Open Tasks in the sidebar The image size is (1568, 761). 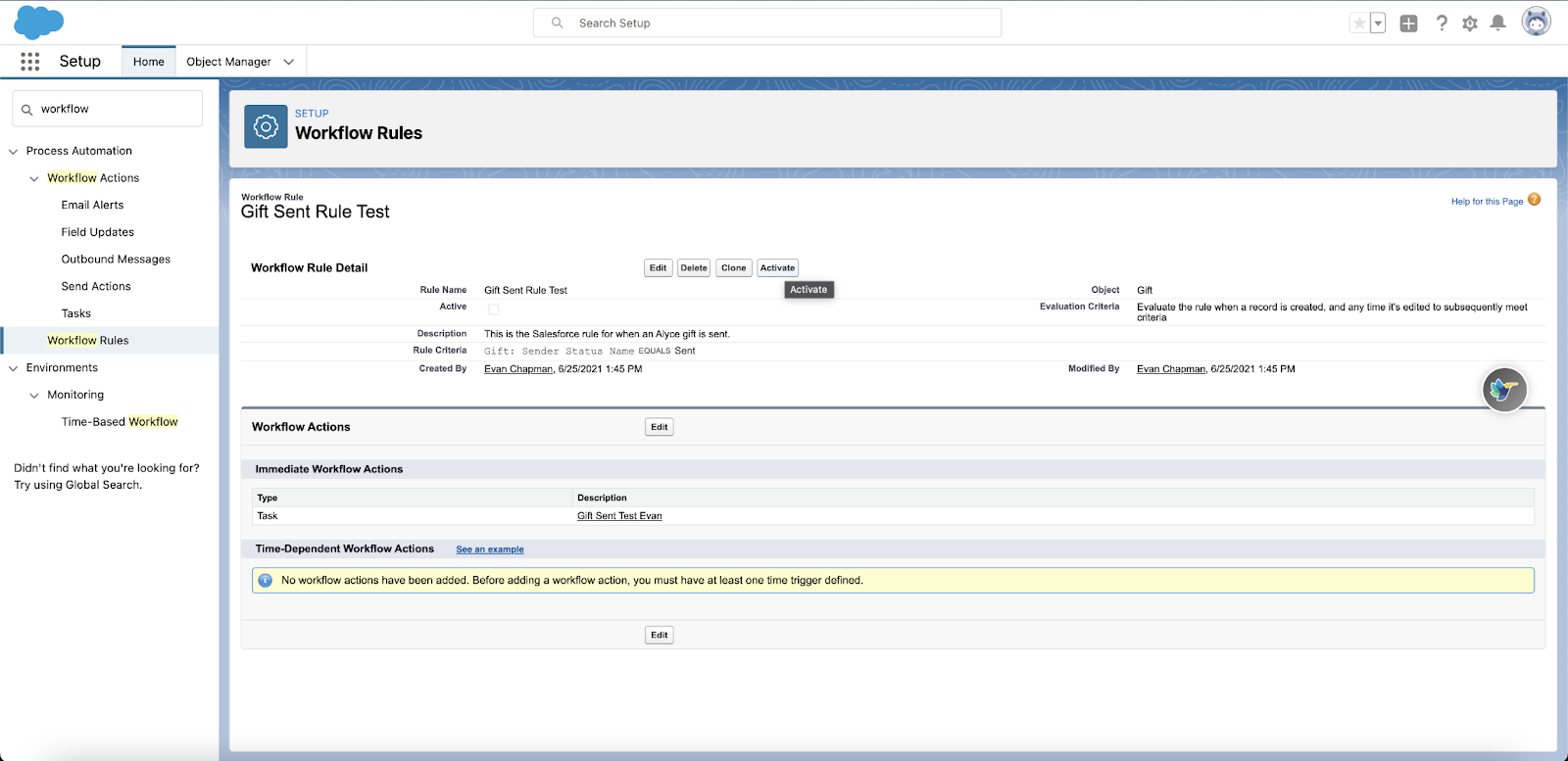(x=75, y=314)
